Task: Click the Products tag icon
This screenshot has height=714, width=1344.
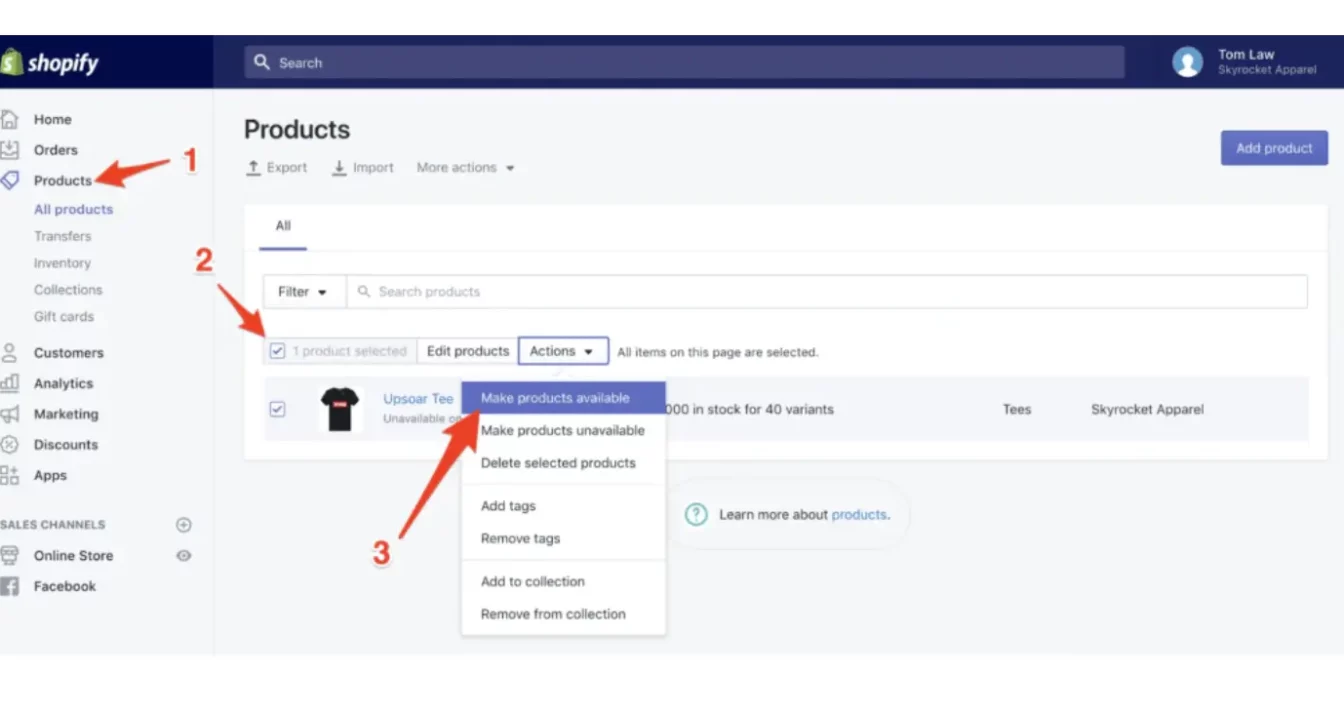Action: point(9,181)
